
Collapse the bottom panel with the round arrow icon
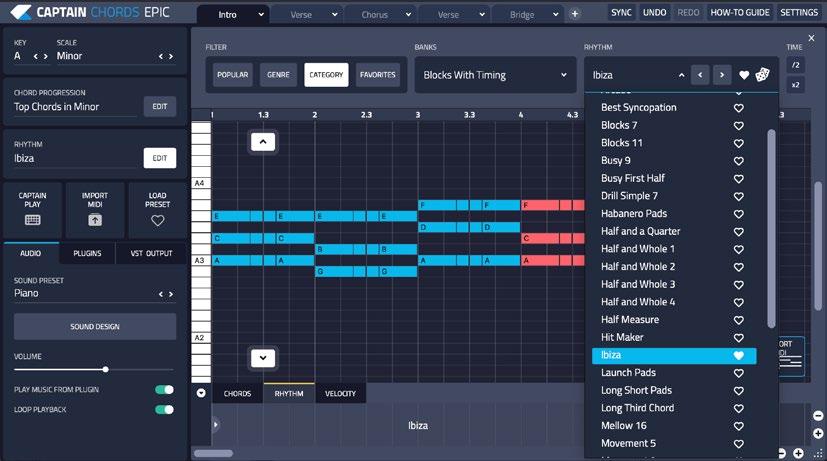click(201, 393)
